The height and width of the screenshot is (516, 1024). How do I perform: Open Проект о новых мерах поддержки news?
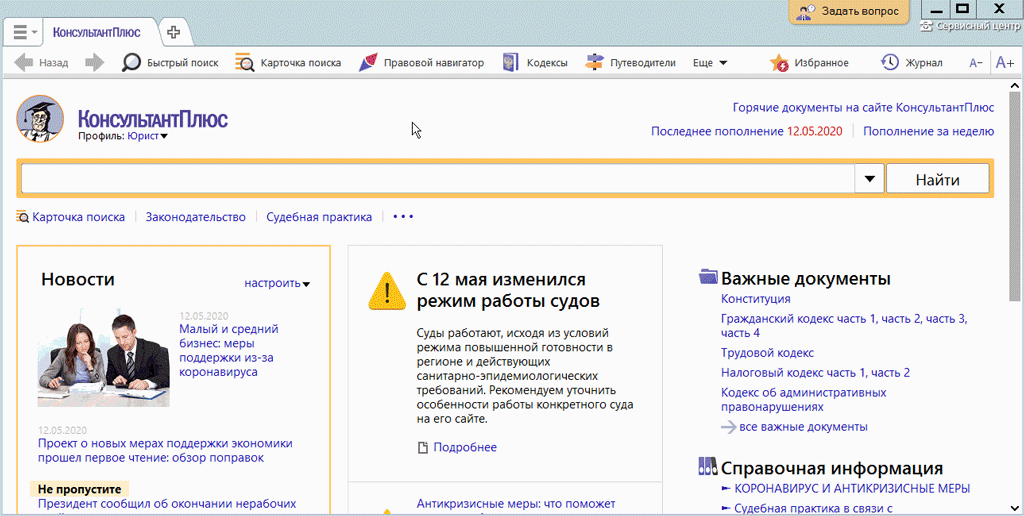coord(165,450)
